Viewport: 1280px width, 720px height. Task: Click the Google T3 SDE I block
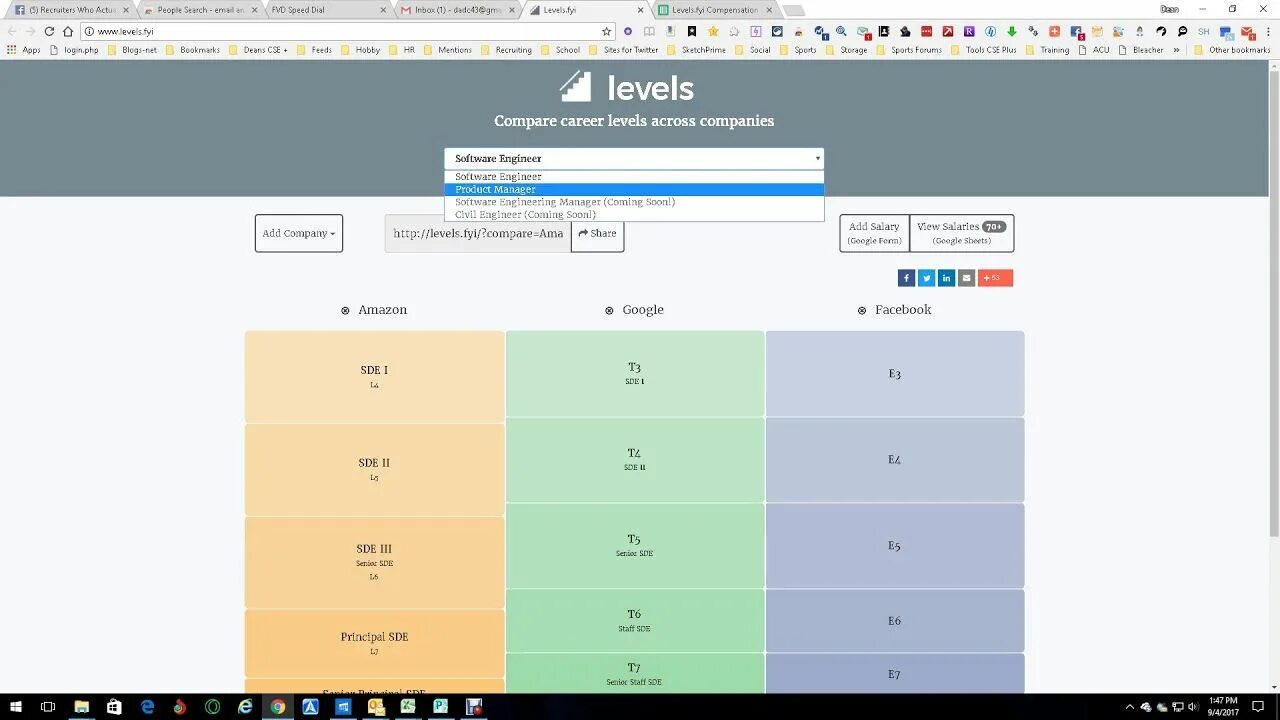pos(634,373)
